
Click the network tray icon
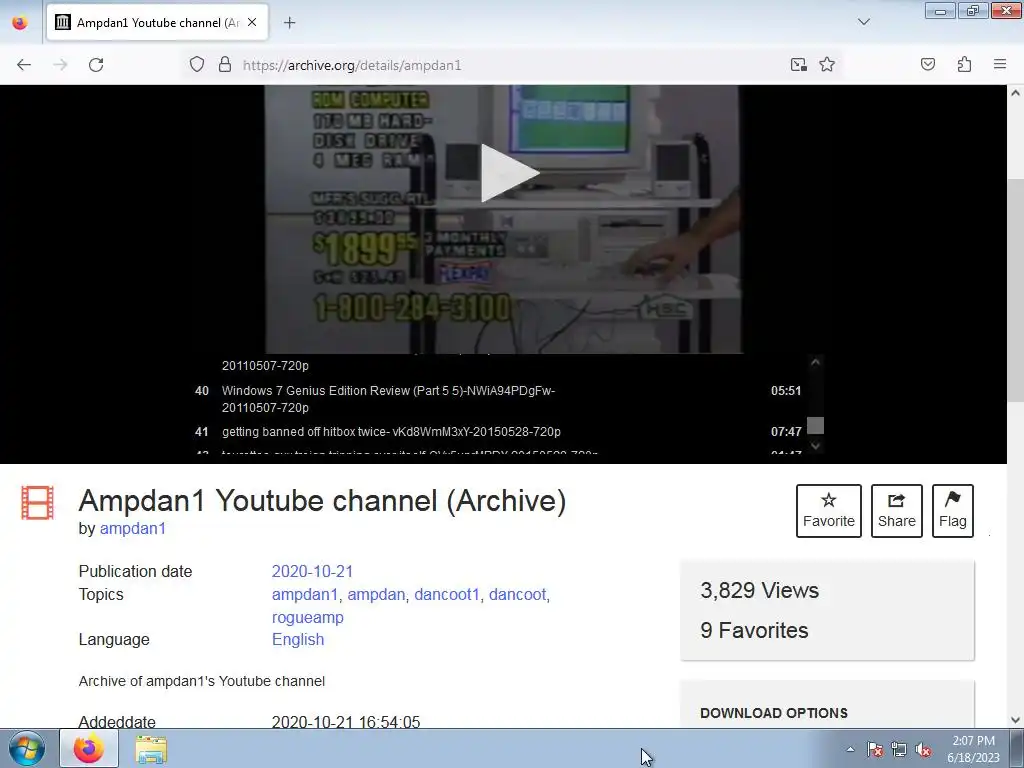coord(899,749)
